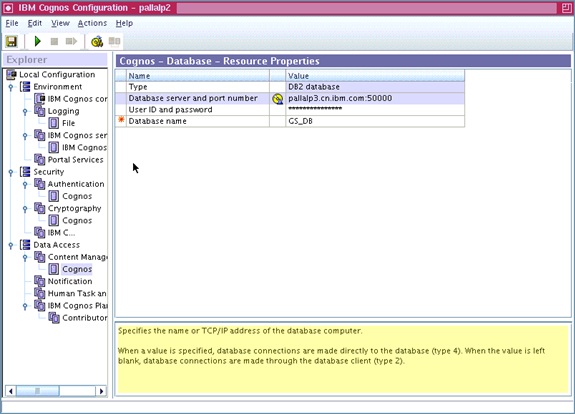575x414 pixels.
Task: Click the DB2 database type value
Action: tap(375, 87)
